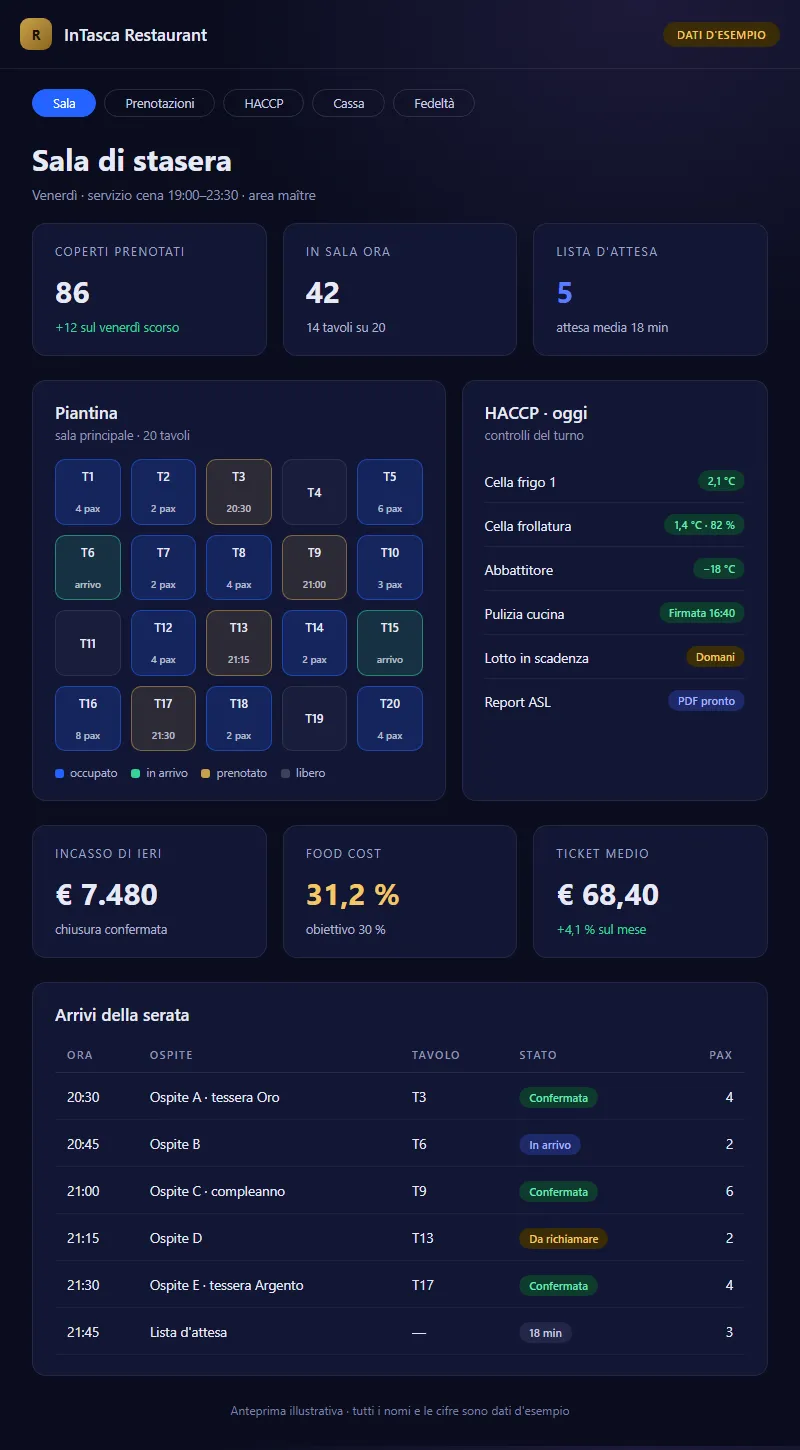This screenshot has height=1450, width=800.
Task: Open table T13 booked for 21:15
Action: 239,643
